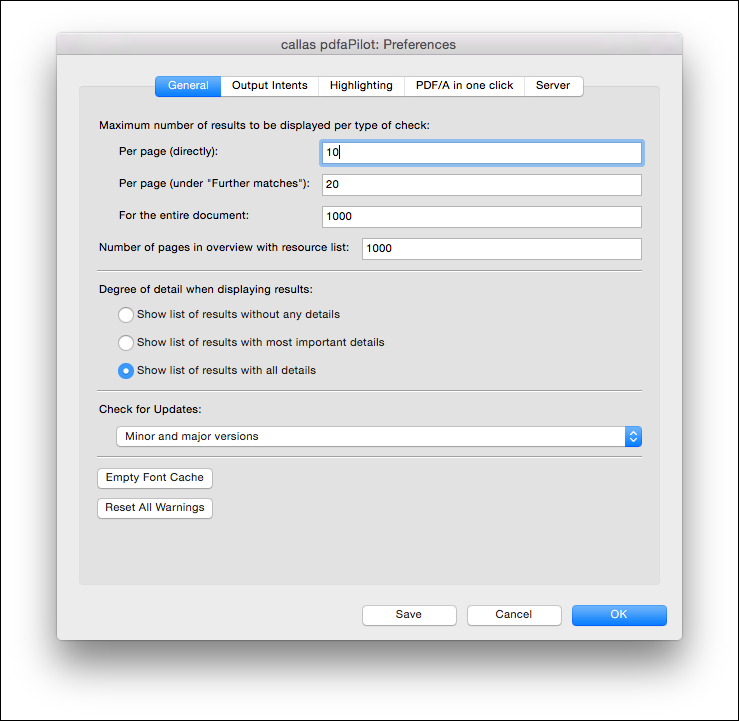The width and height of the screenshot is (739, 721).
Task: Focus the For the entire document field
Action: 482,217
